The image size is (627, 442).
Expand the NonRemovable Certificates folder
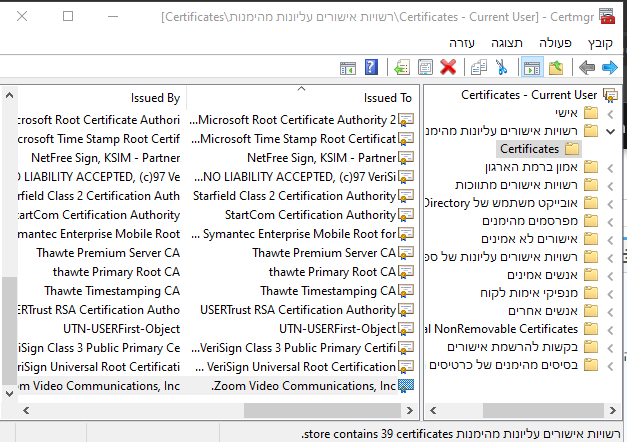(611, 330)
